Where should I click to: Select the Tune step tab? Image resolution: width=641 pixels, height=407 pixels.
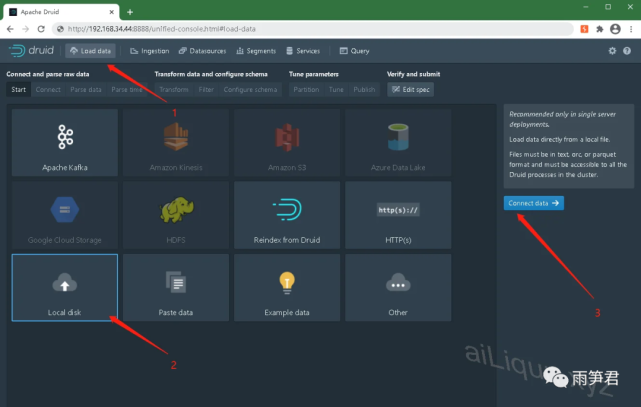(x=336, y=89)
